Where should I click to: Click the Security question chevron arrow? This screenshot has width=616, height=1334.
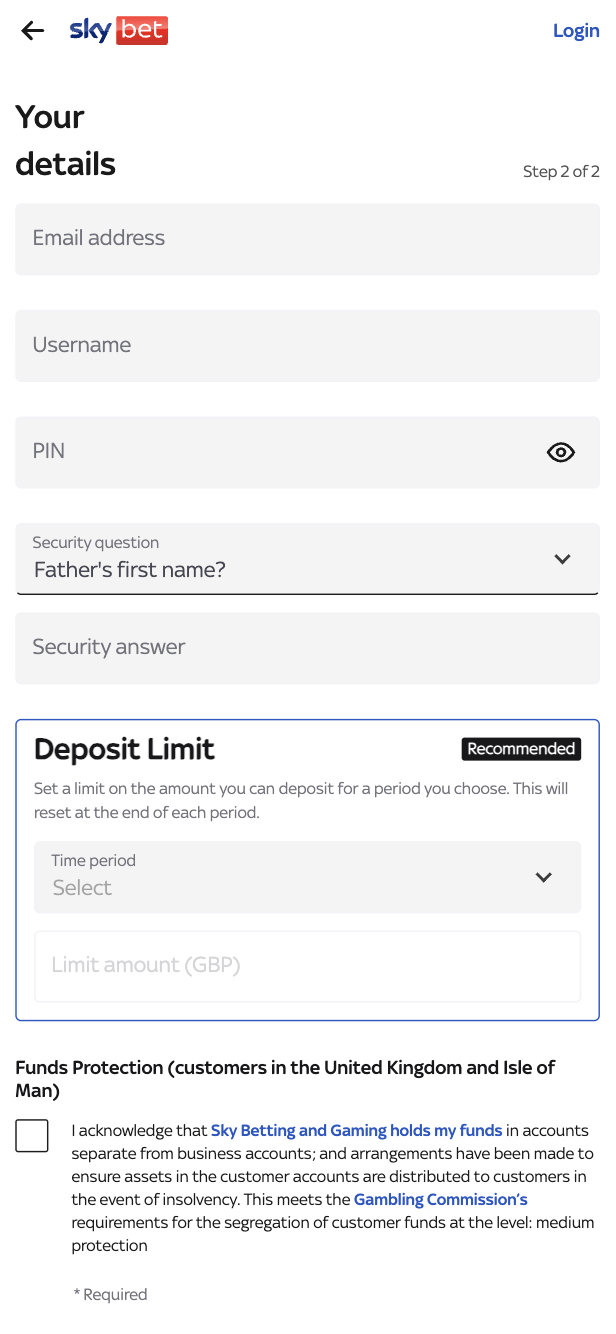click(562, 559)
